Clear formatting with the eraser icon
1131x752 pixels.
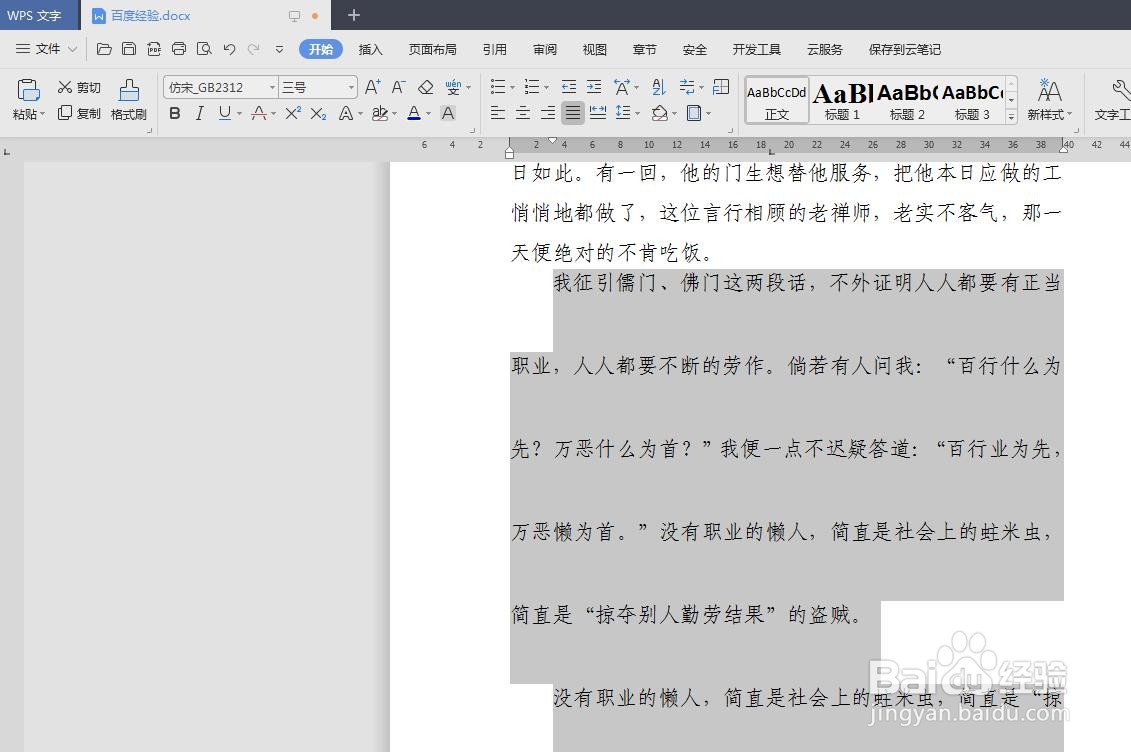pyautogui.click(x=424, y=87)
